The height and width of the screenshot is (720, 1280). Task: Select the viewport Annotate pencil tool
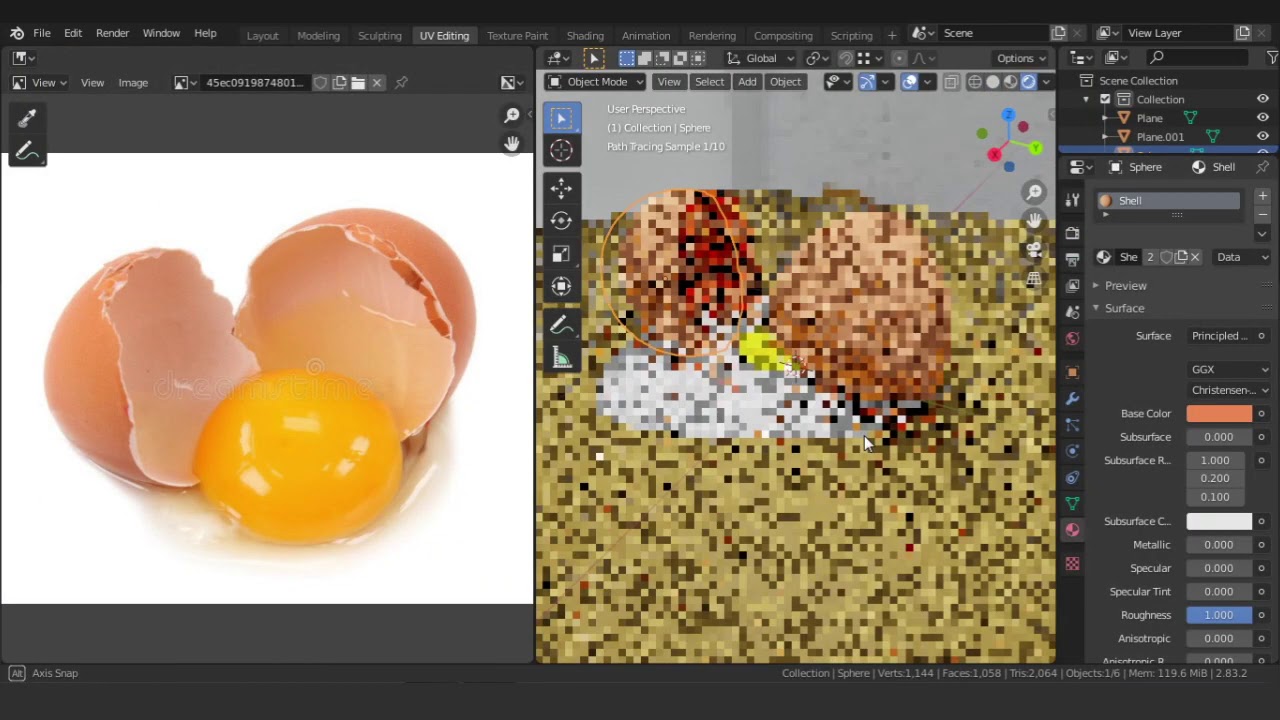561,325
